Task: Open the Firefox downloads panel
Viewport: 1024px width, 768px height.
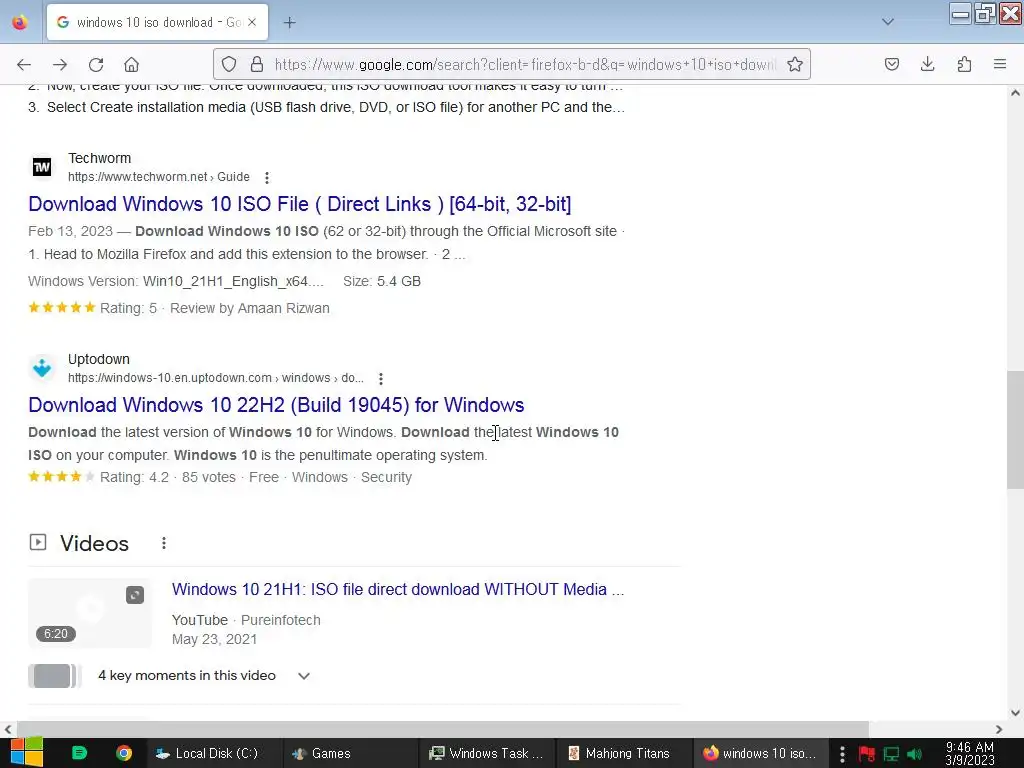Action: (x=927, y=64)
